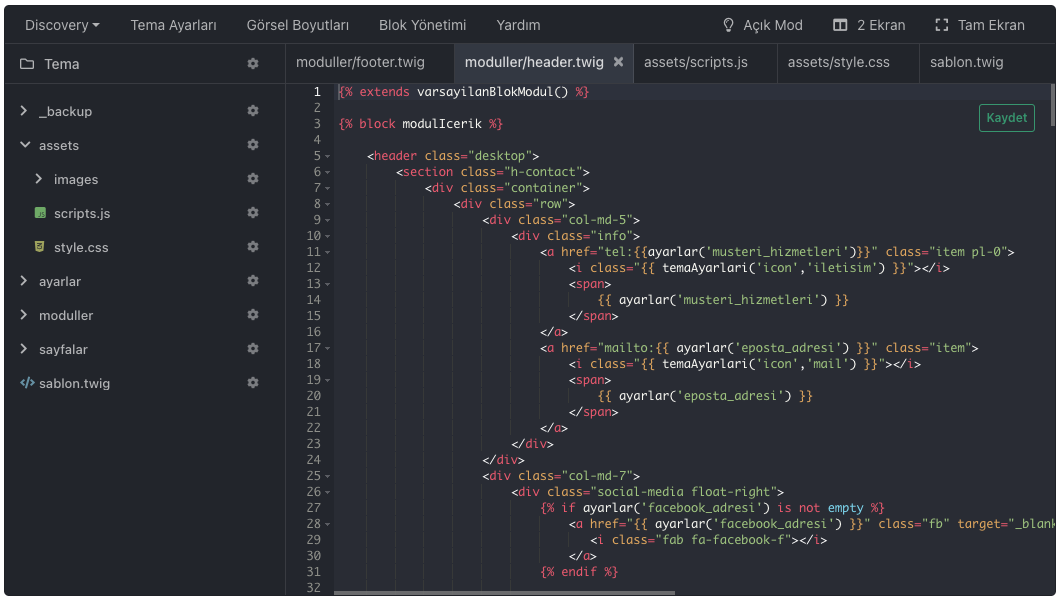Enable Tam Ekran fullscreen mode
Screen dimensions: 1061x601
point(980,25)
